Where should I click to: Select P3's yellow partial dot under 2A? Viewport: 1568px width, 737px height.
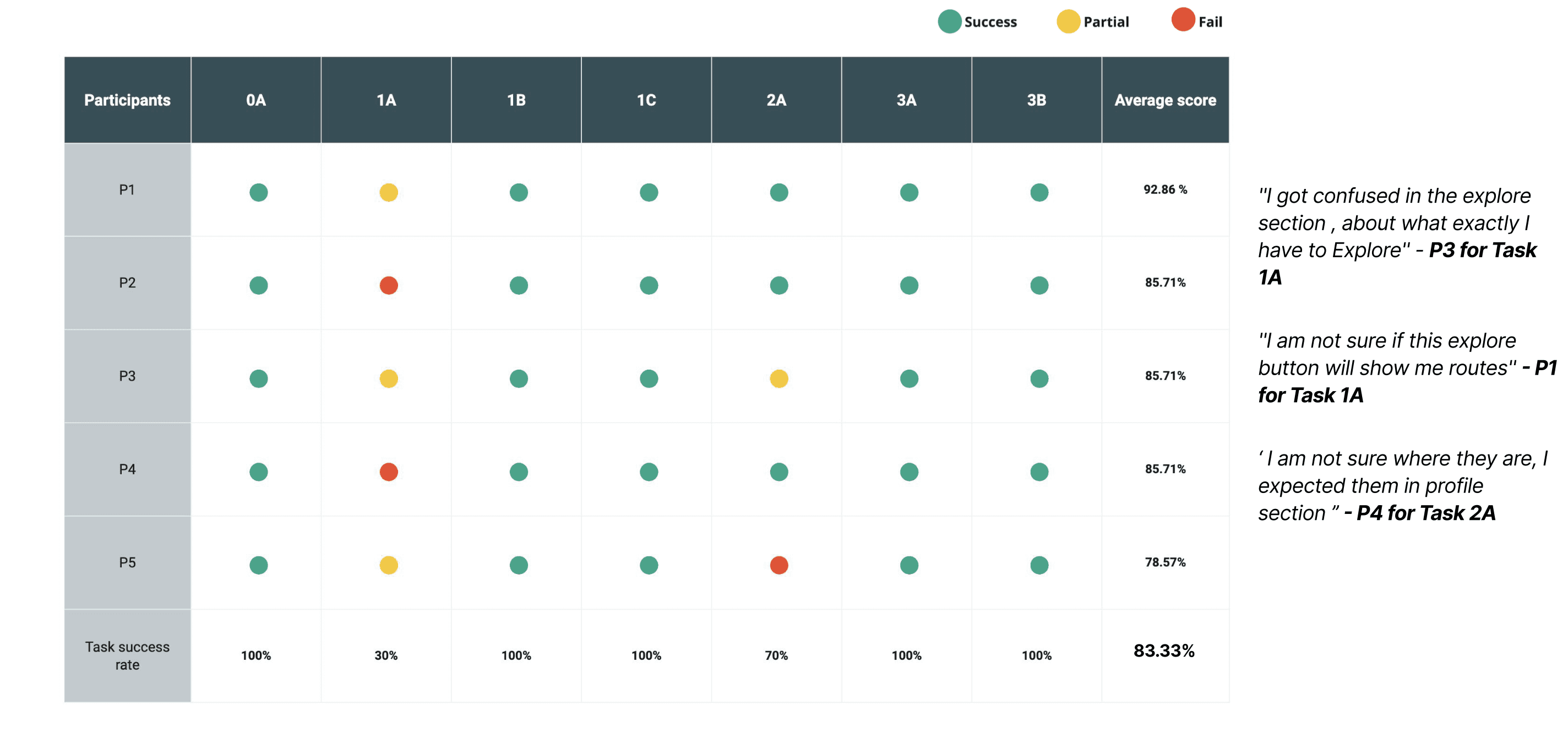[x=778, y=379]
